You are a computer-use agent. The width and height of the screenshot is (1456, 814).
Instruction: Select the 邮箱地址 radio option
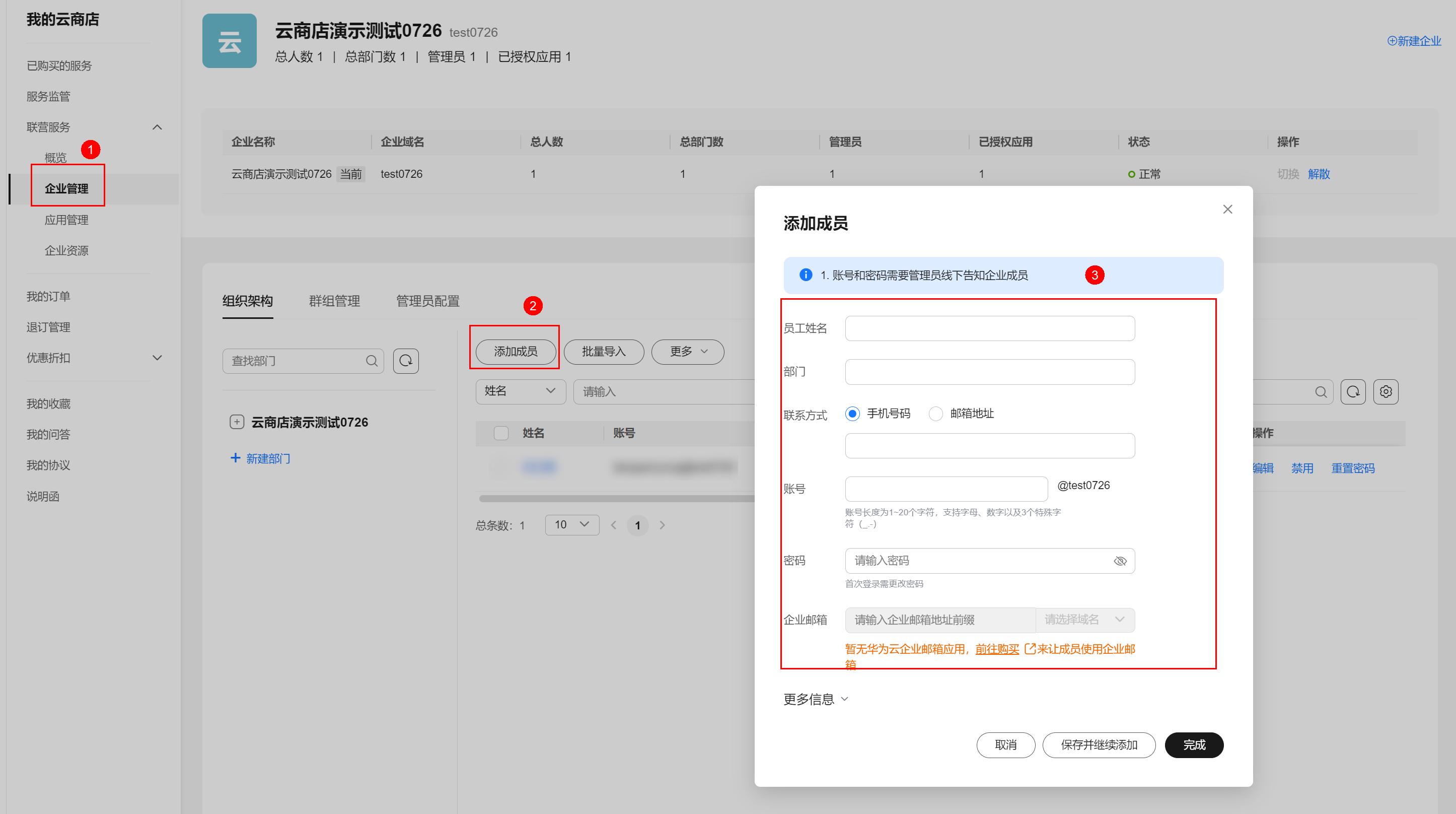click(x=935, y=414)
